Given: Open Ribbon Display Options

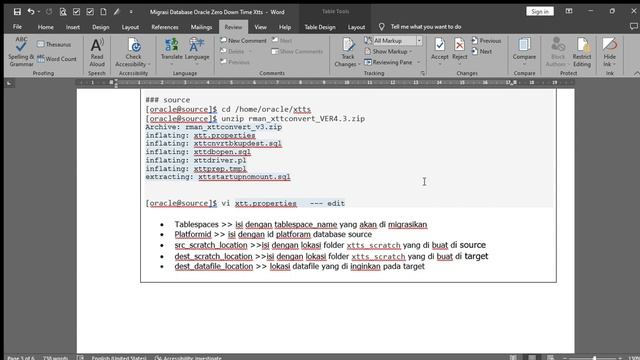Looking at the screenshot, I should [x=569, y=11].
